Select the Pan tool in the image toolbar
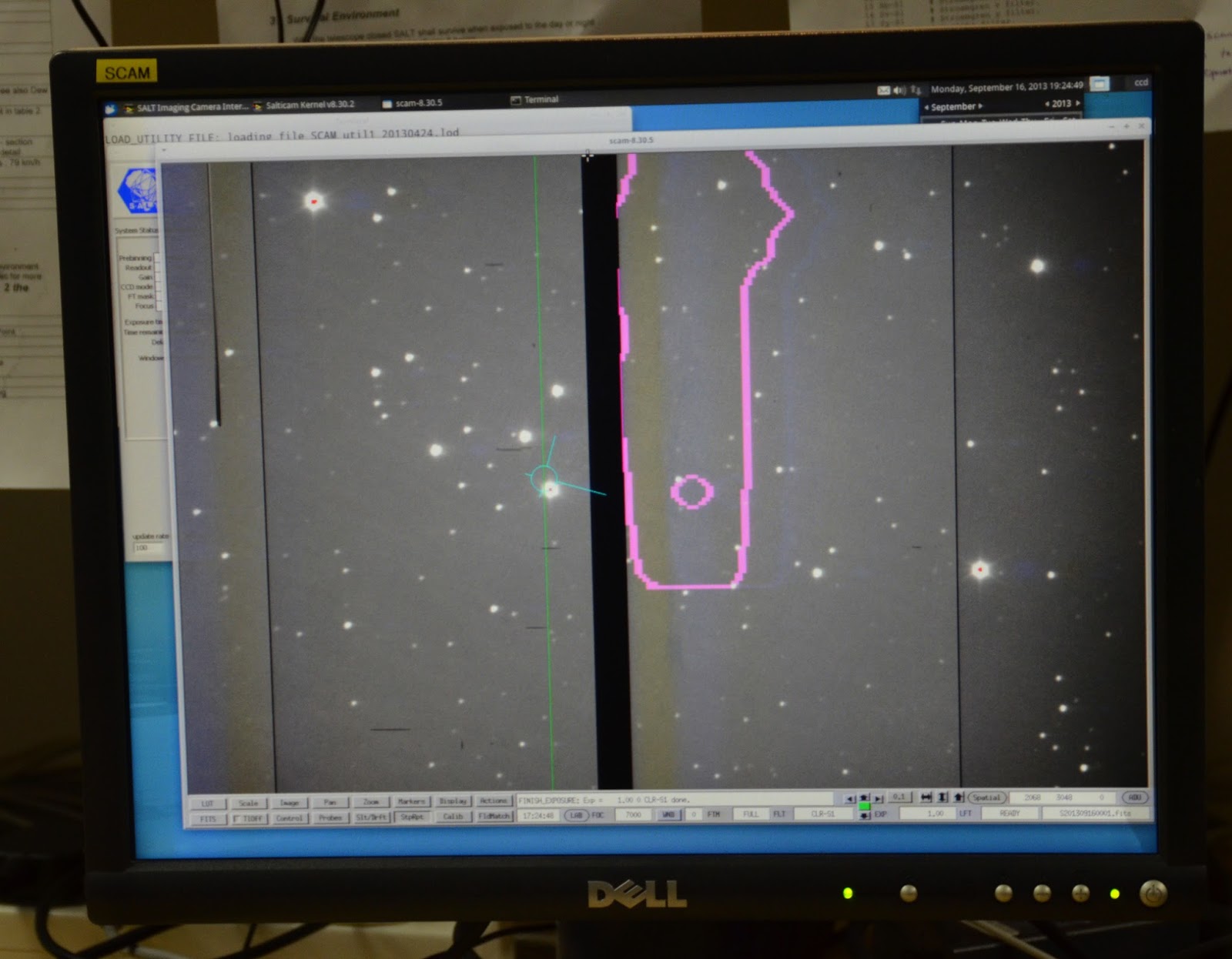 tap(330, 801)
